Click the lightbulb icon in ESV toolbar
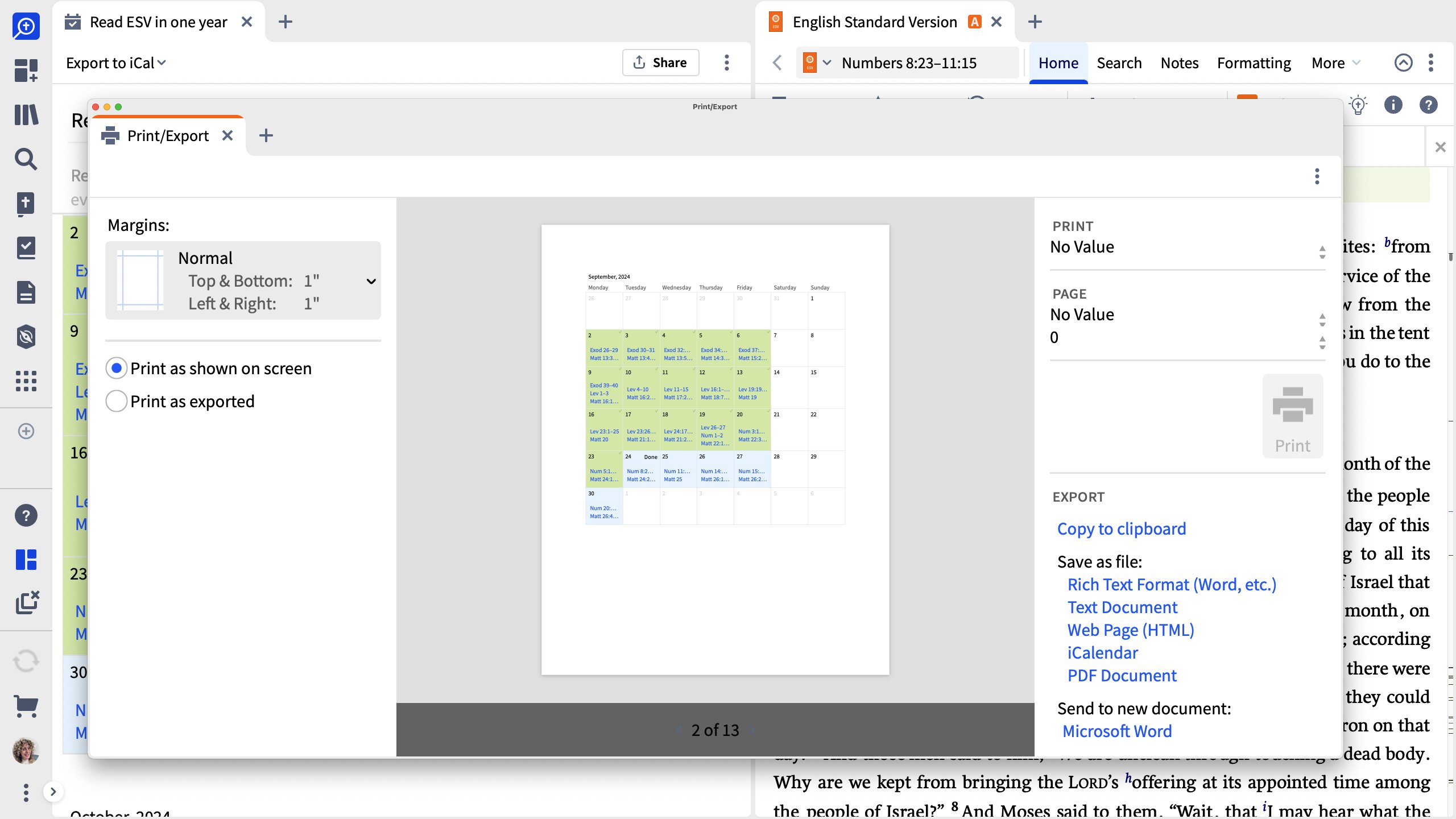The width and height of the screenshot is (1456, 819). (x=1358, y=105)
